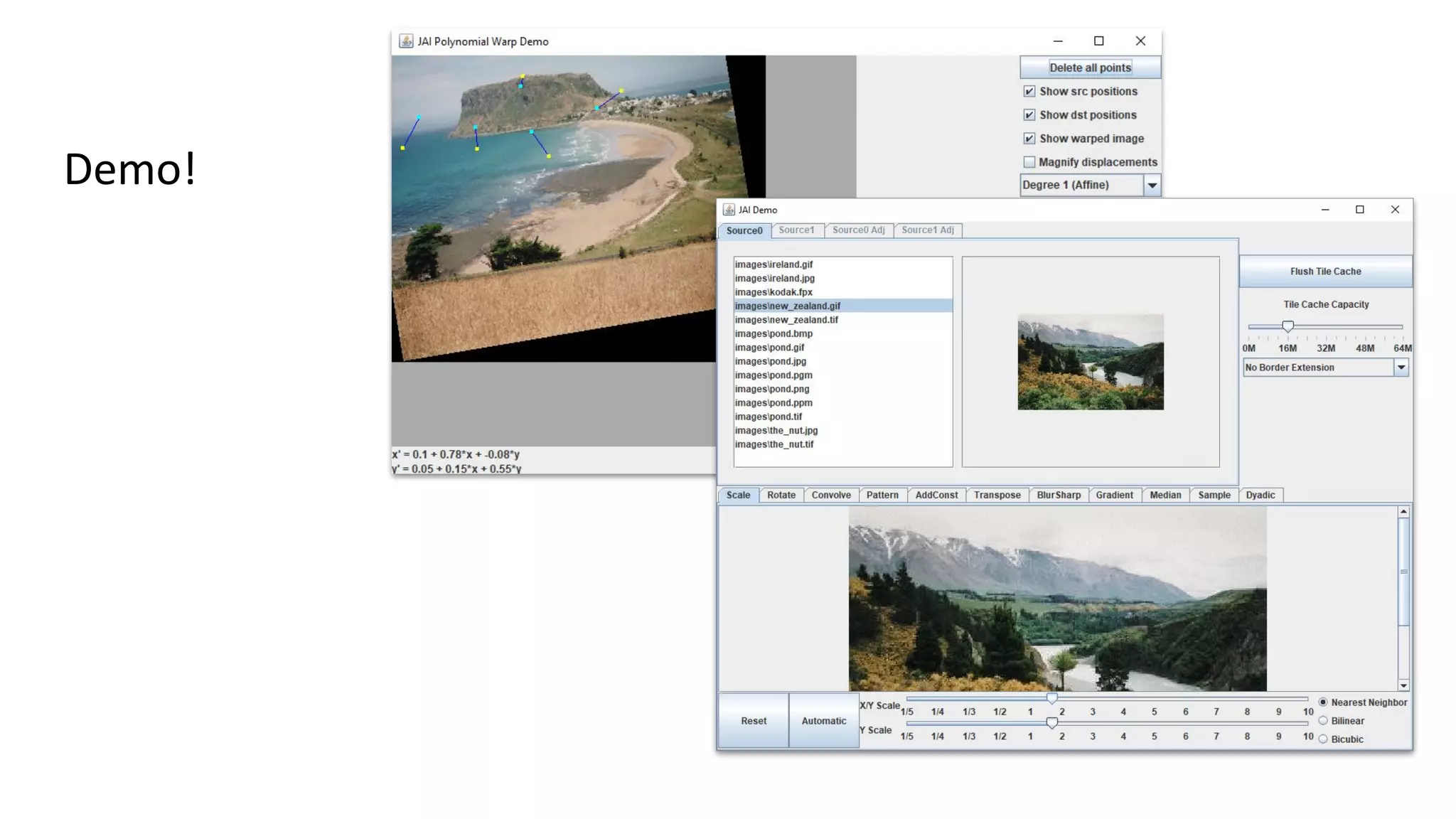Screen dimensions: 1456x819
Task: Maximize the JAI Polynomial Warp Demo window
Action: coord(1098,41)
